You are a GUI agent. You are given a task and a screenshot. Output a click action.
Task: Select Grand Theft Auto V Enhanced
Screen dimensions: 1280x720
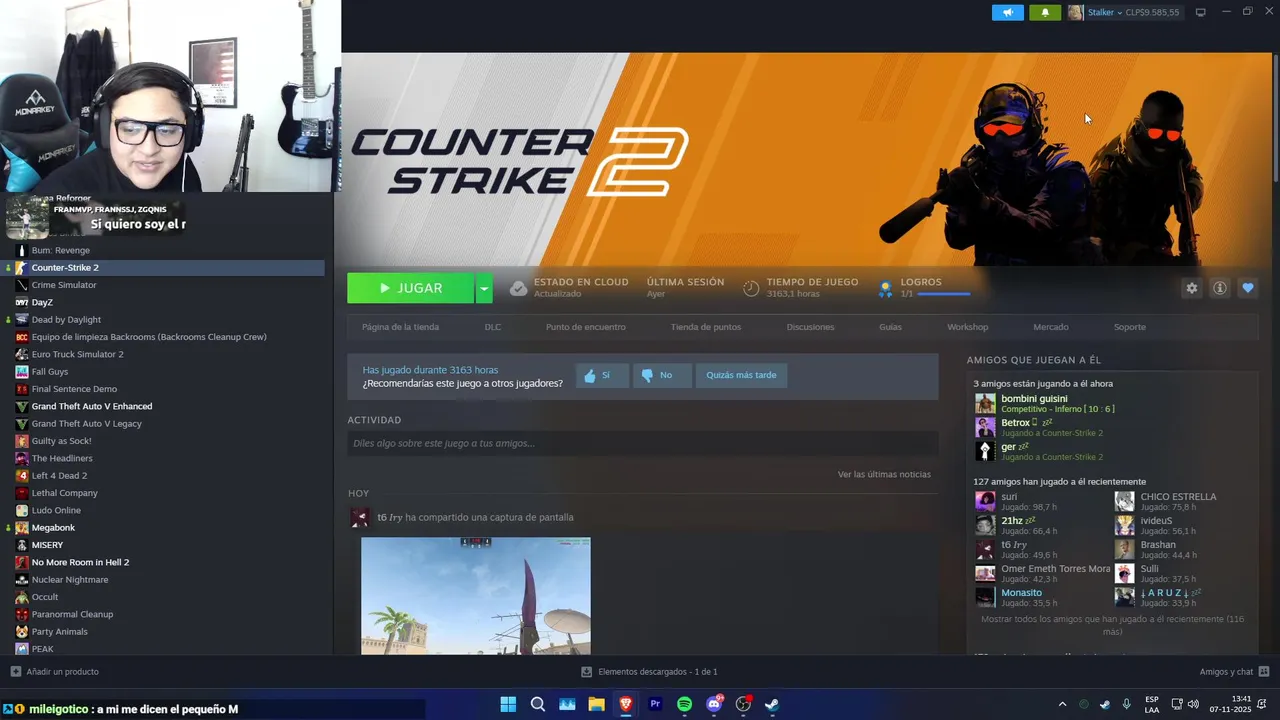pos(92,406)
